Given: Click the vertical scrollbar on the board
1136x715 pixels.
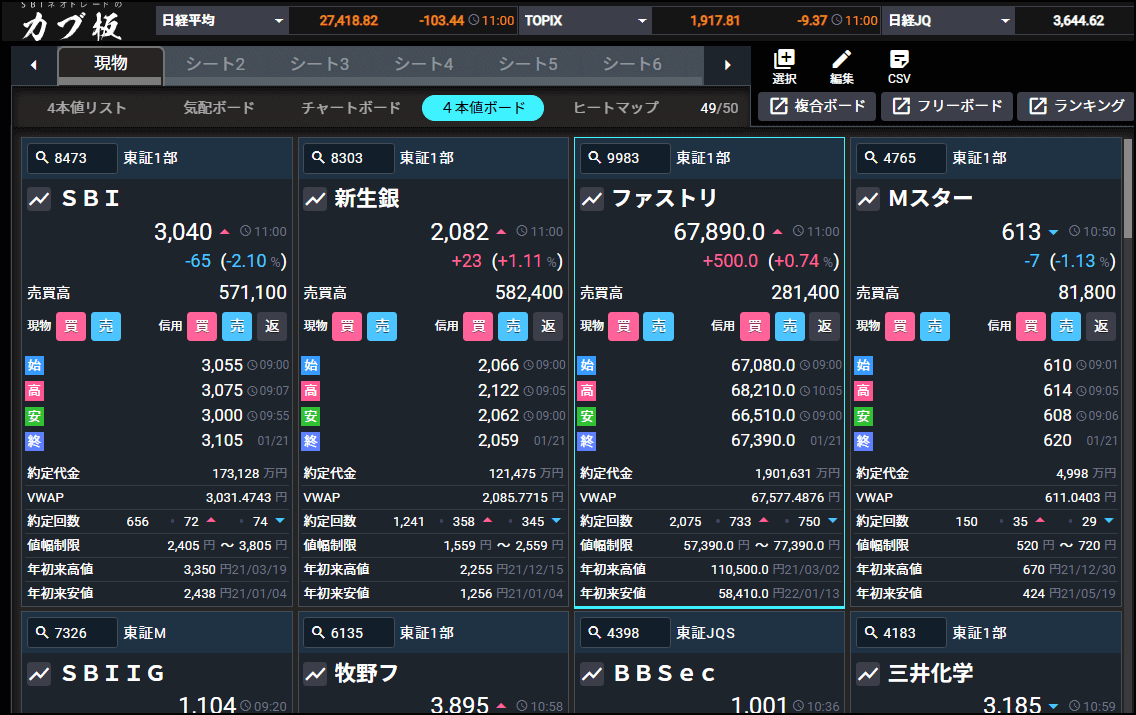Looking at the screenshot, I should [x=1127, y=188].
